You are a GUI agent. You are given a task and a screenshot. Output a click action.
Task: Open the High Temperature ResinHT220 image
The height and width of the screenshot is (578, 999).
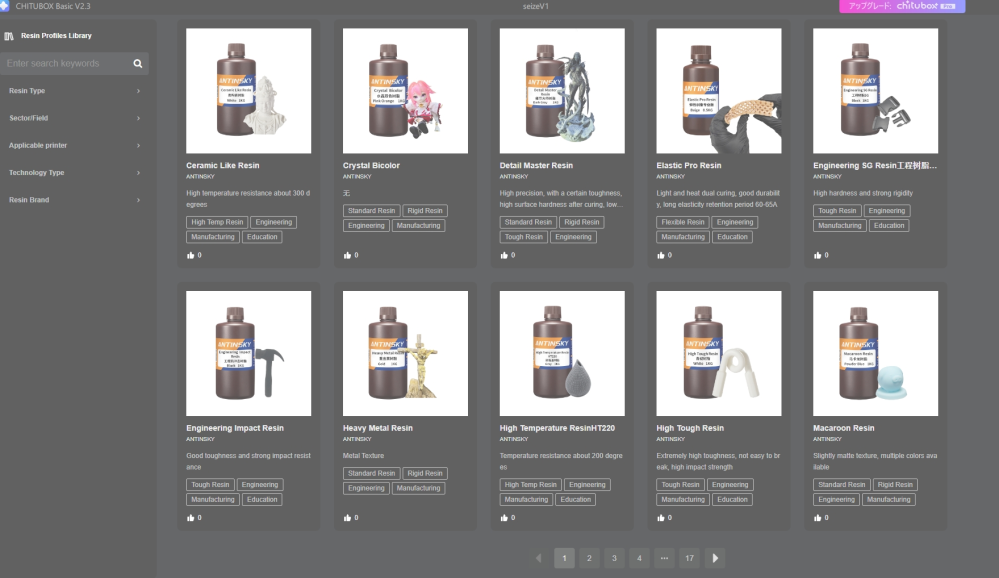point(562,354)
